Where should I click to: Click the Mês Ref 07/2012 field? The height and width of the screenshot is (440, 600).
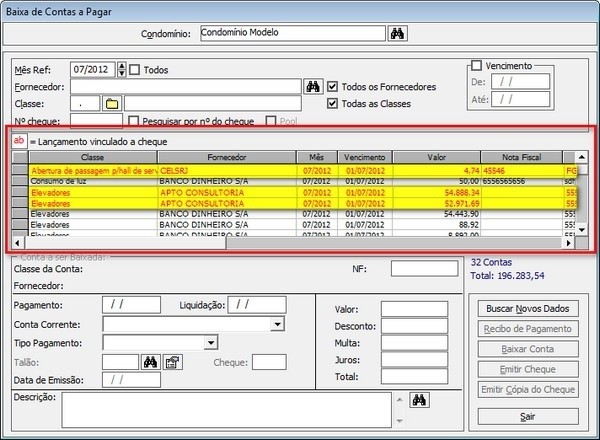click(93, 70)
